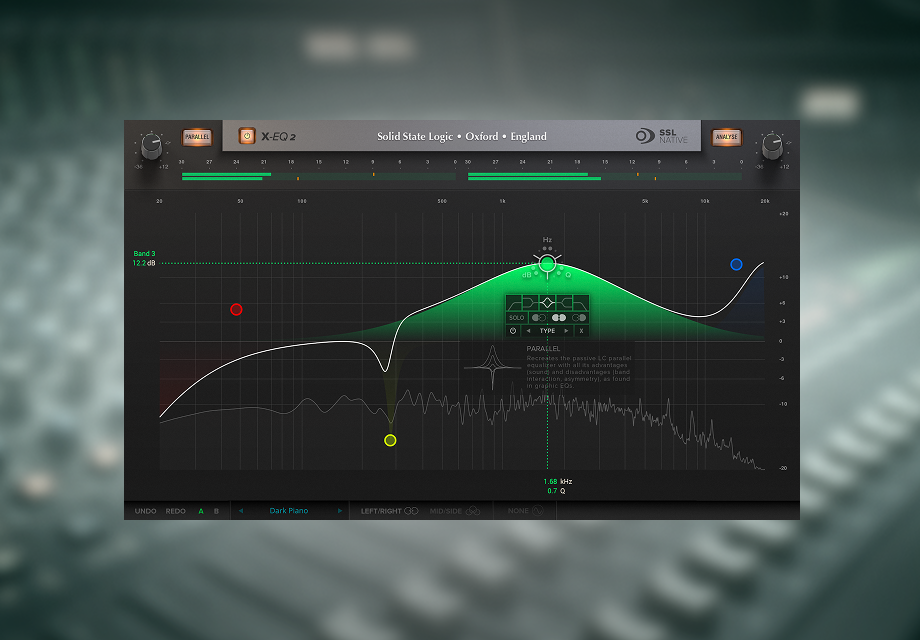Click UNDO in the bottom bar
The height and width of the screenshot is (640, 920).
coord(146,511)
